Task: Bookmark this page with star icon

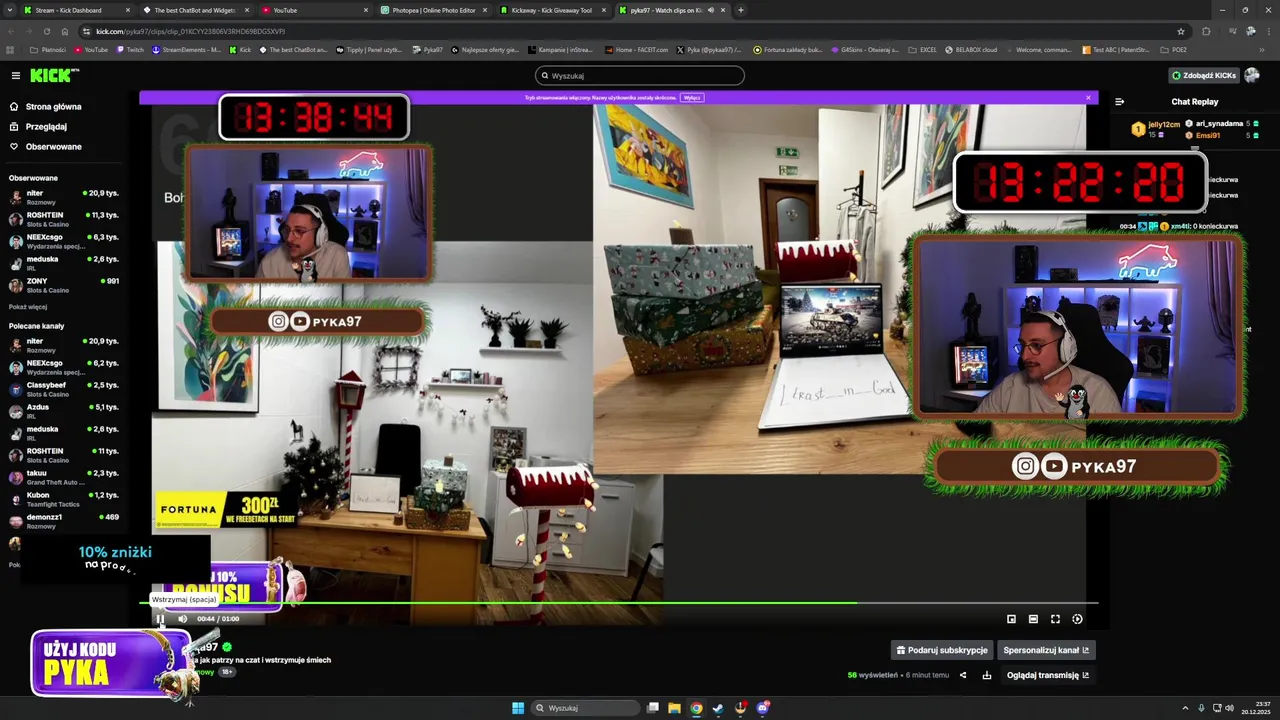Action: point(1181,31)
